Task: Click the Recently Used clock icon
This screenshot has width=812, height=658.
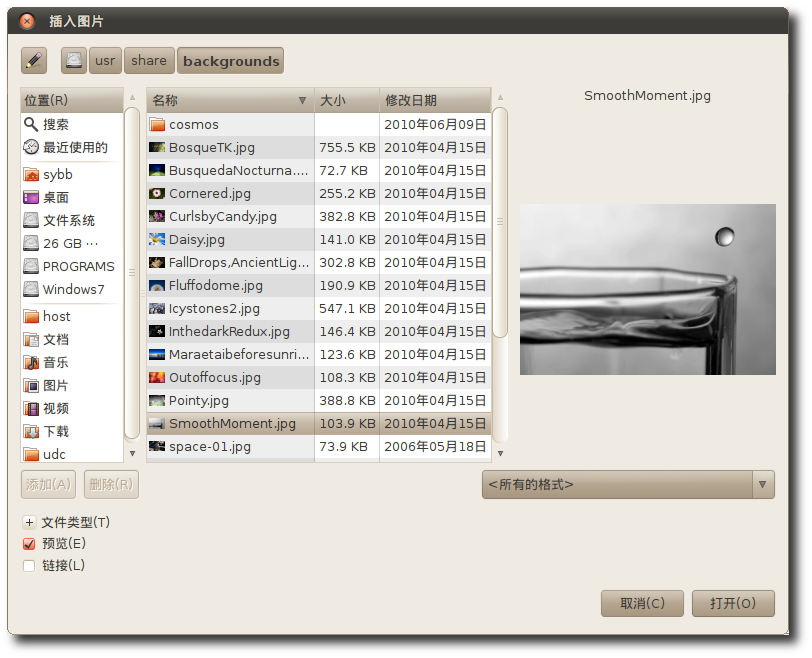Action: click(x=31, y=148)
